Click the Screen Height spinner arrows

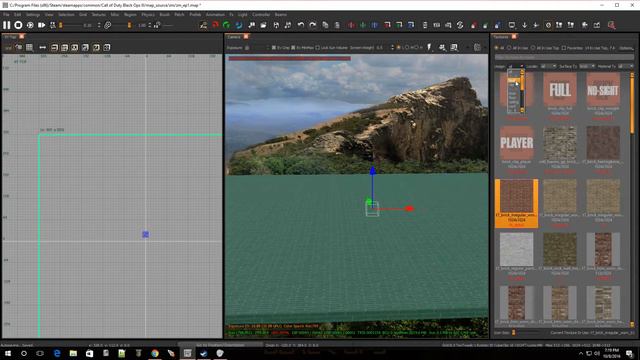tap(392, 48)
